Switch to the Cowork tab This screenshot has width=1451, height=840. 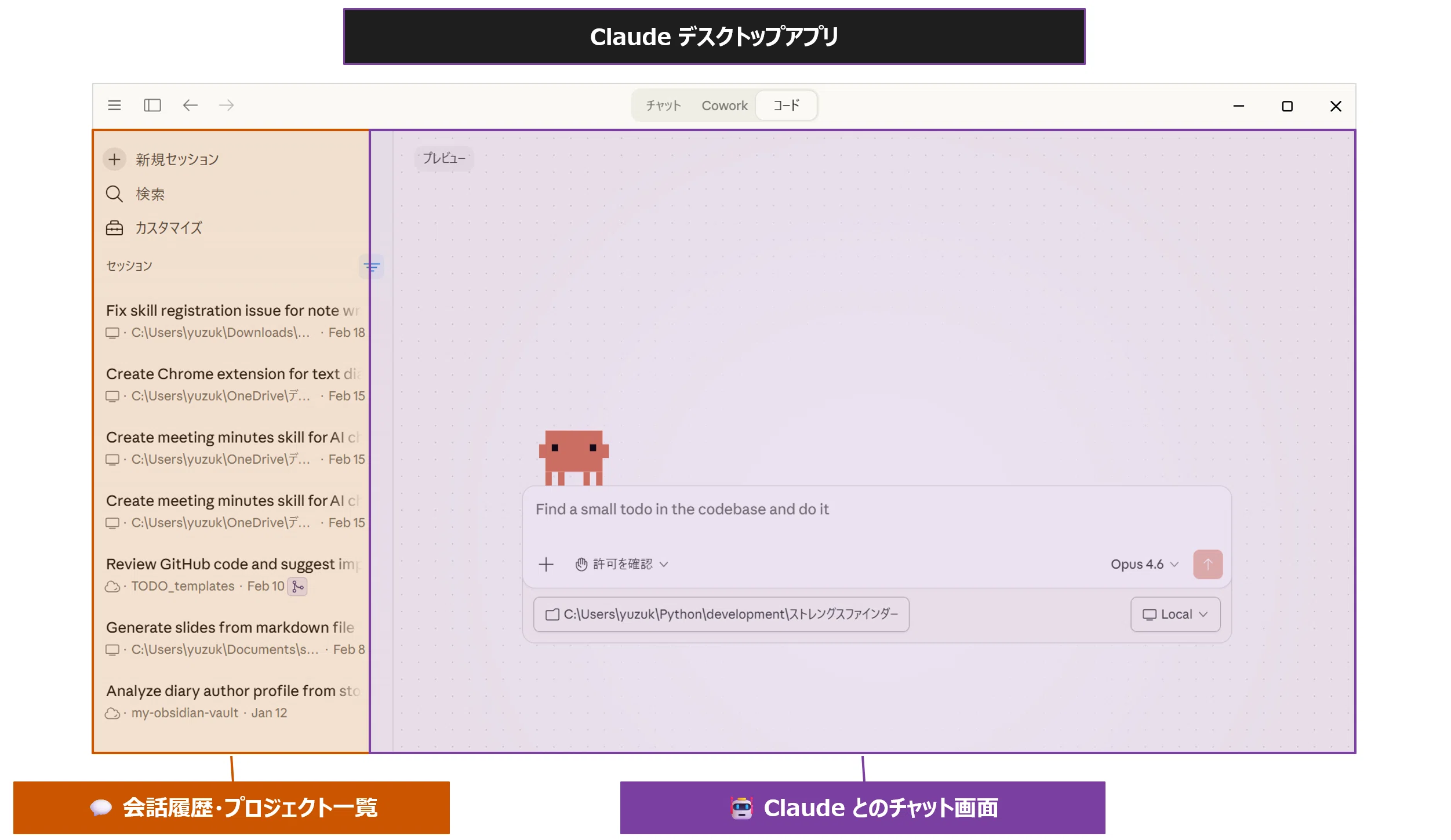coord(724,106)
